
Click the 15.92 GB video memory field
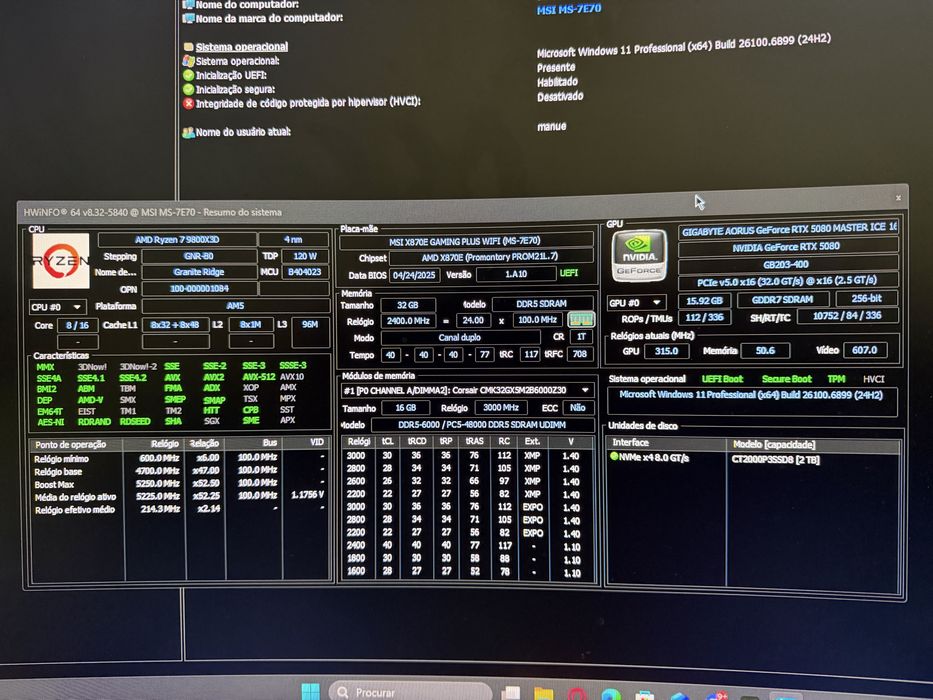704,301
